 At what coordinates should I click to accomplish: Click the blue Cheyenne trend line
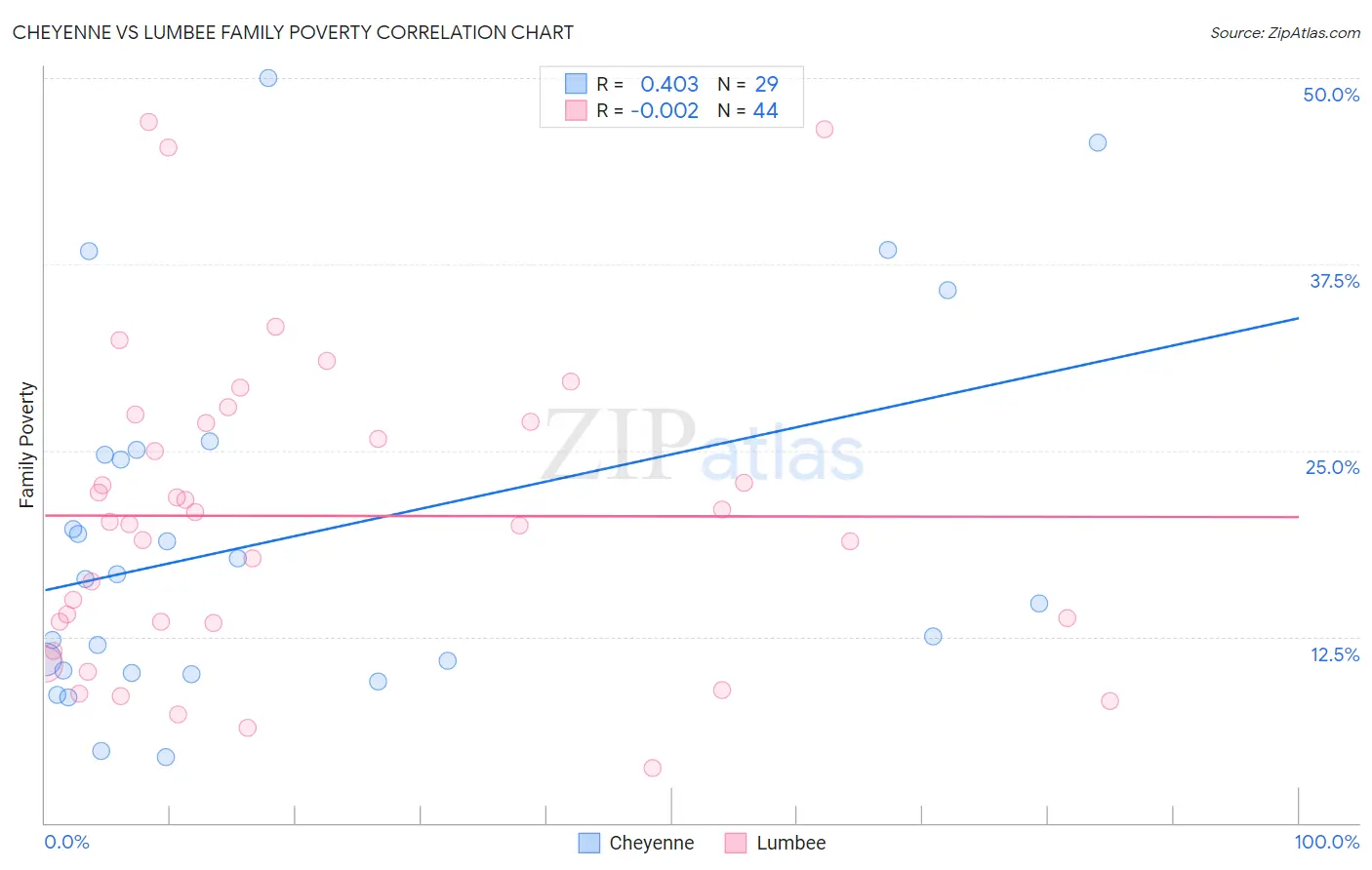671,454
